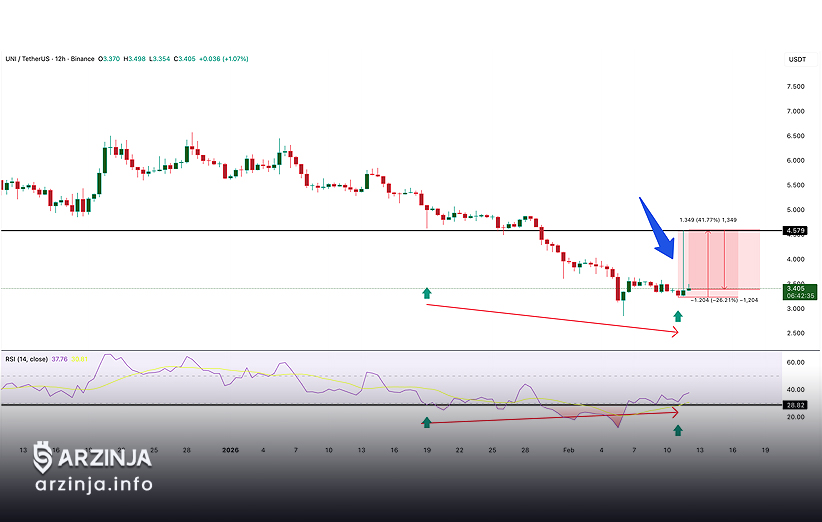Click the green arrow under RSI at Jan 19

427,422
